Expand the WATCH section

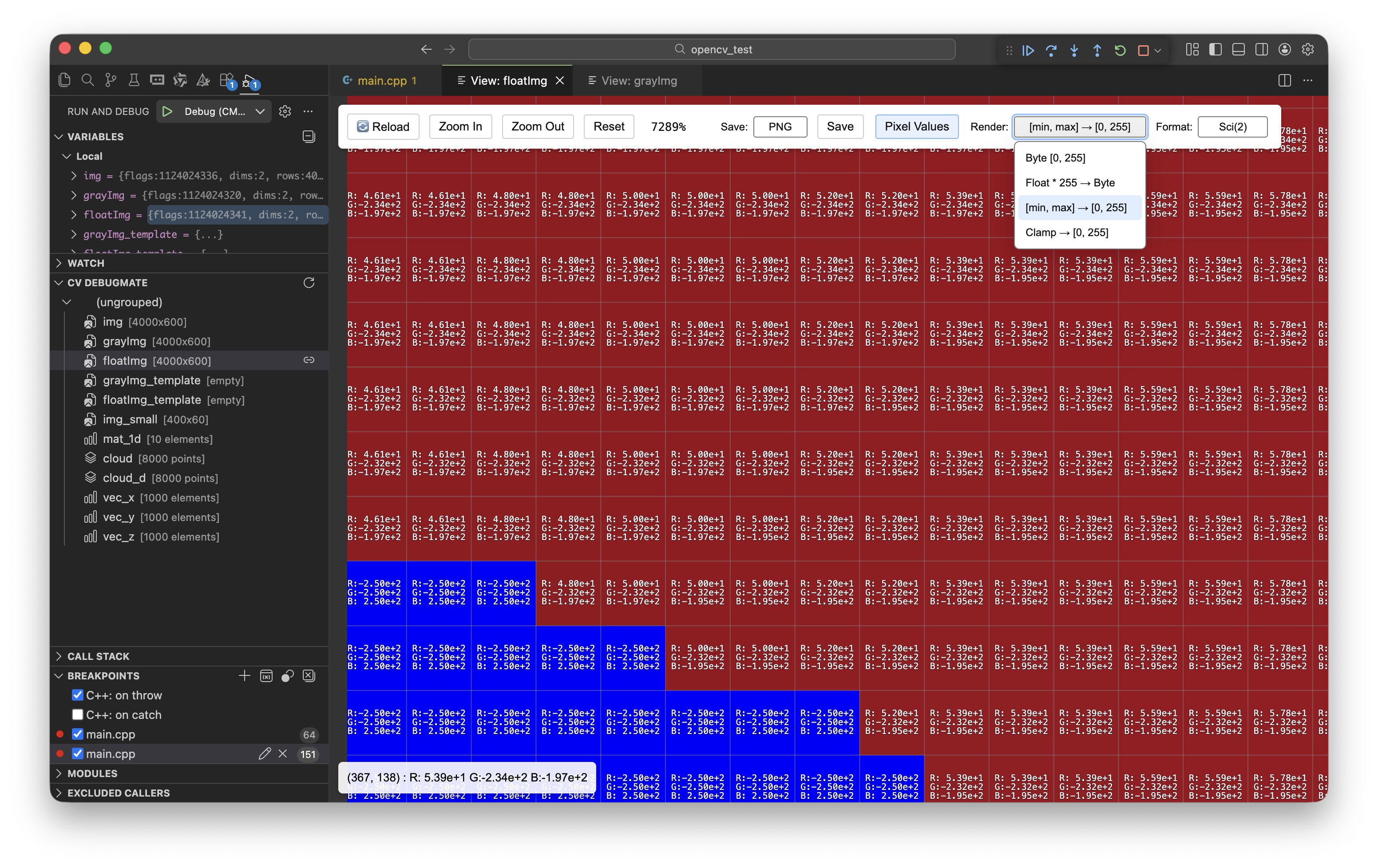point(87,263)
